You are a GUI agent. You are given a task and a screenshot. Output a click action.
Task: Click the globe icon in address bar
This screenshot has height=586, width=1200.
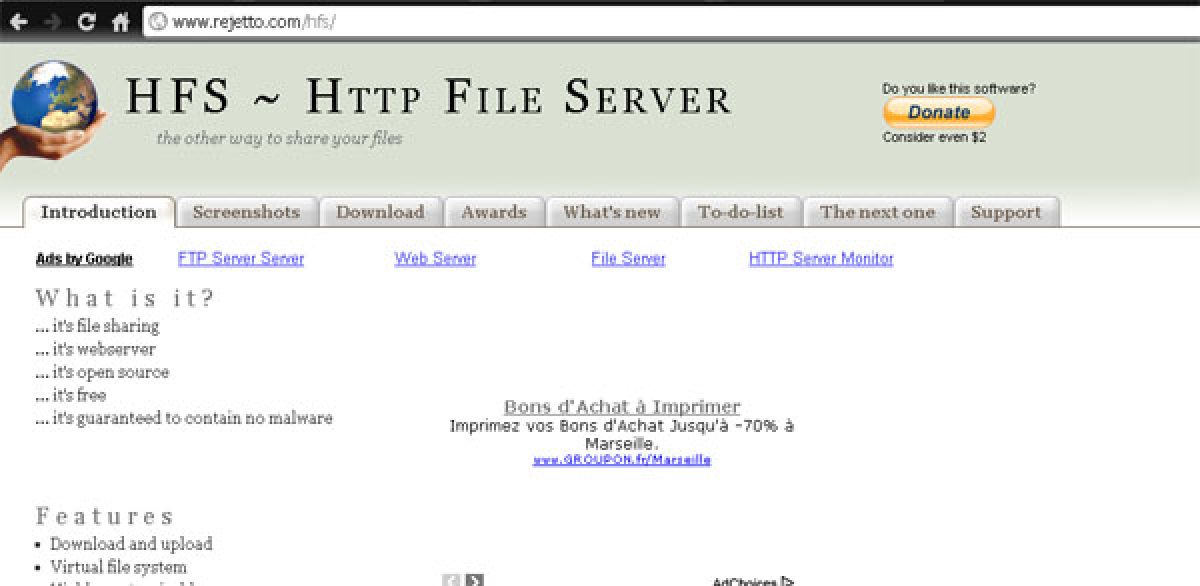tap(157, 21)
